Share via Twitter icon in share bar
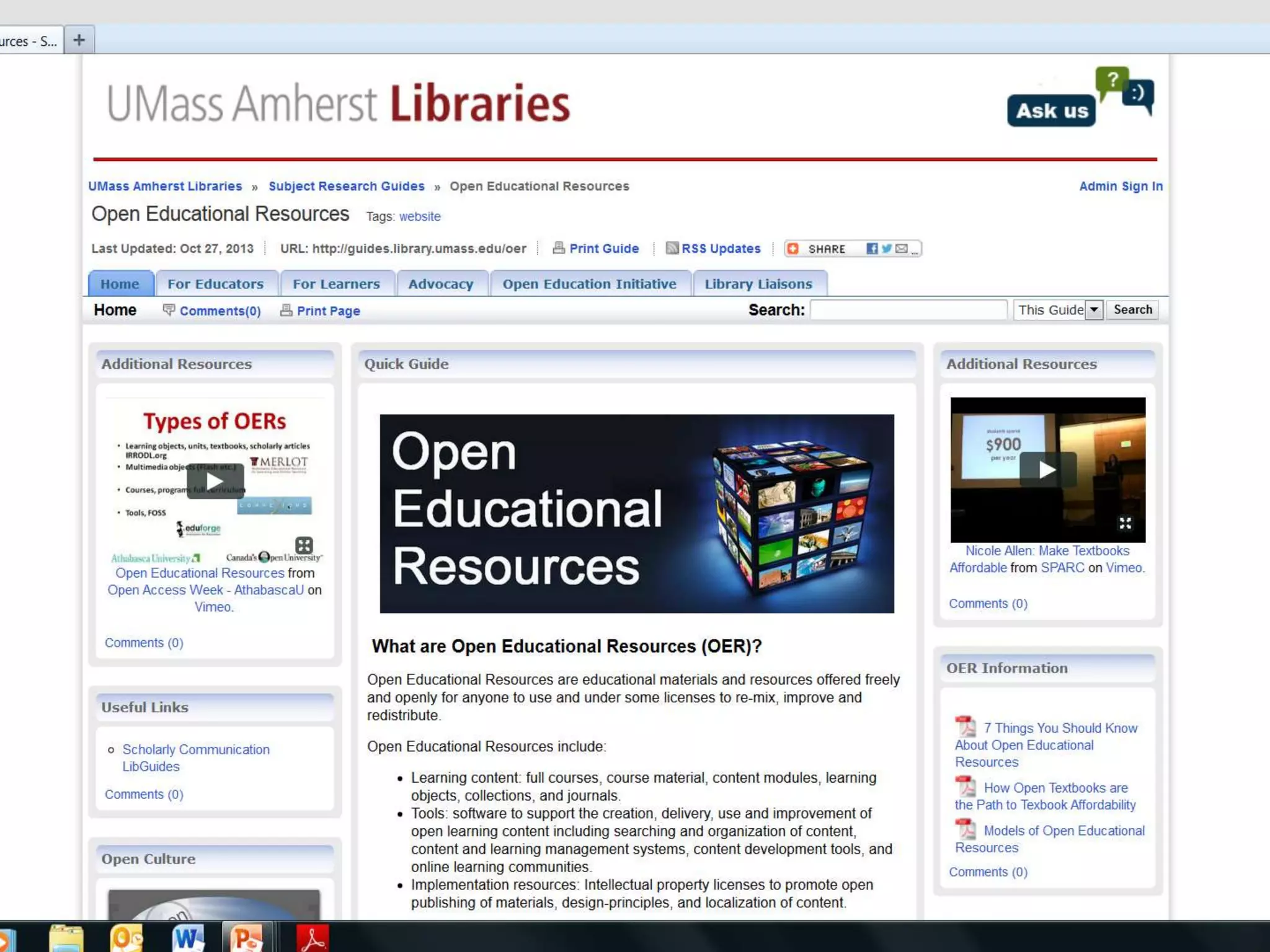Image resolution: width=1270 pixels, height=952 pixels. tap(887, 249)
